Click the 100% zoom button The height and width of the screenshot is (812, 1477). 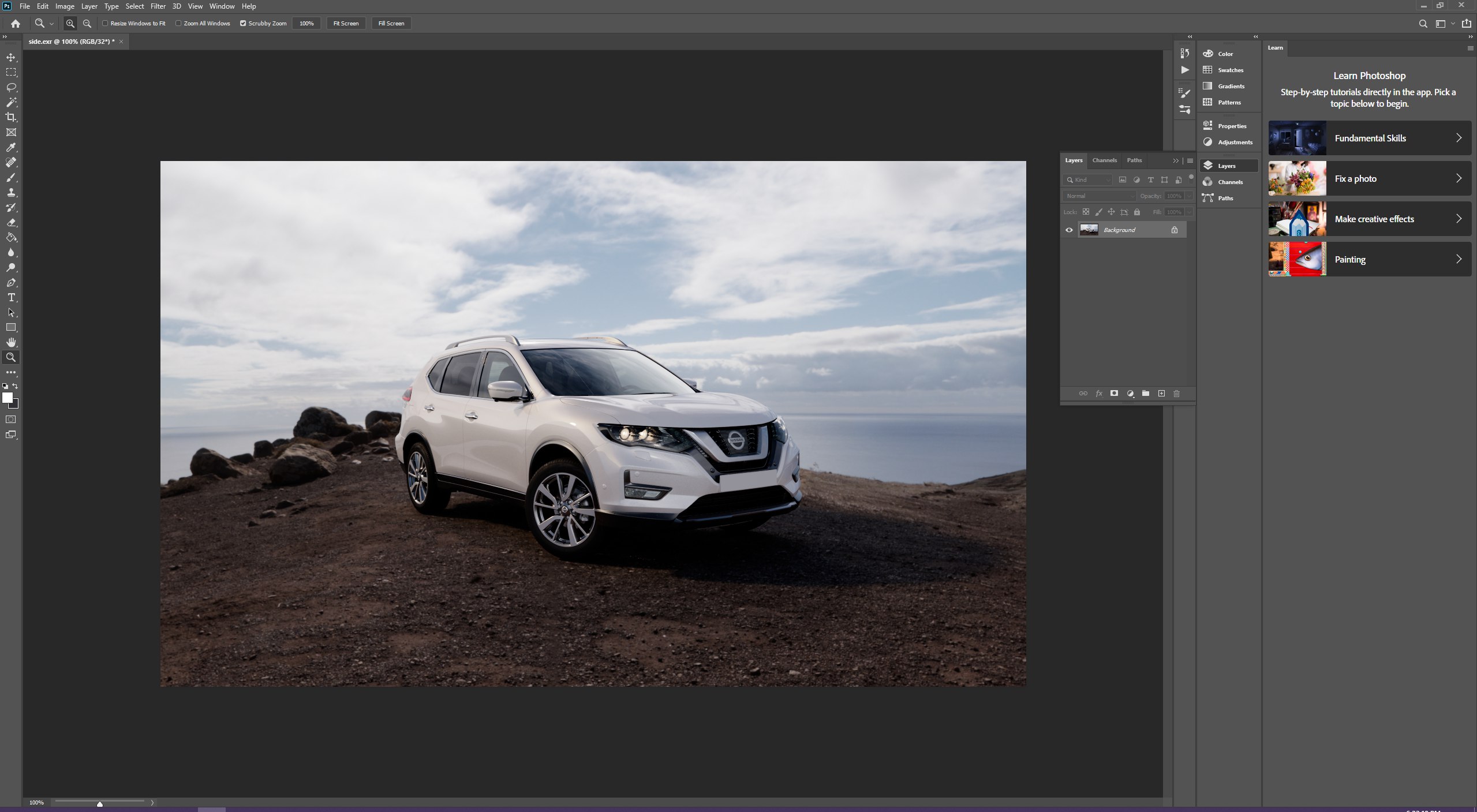click(x=306, y=24)
